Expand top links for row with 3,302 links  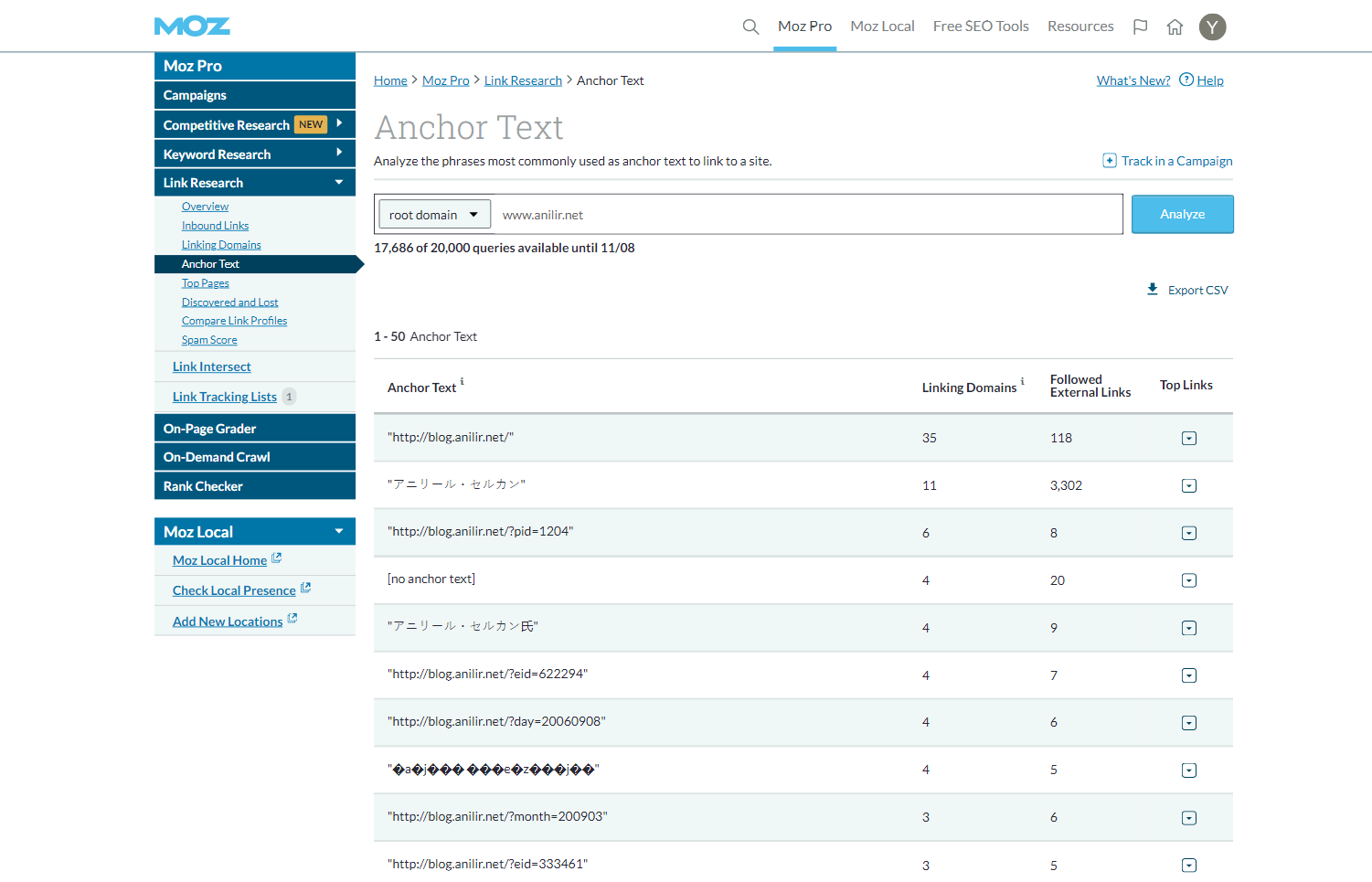[x=1188, y=485]
